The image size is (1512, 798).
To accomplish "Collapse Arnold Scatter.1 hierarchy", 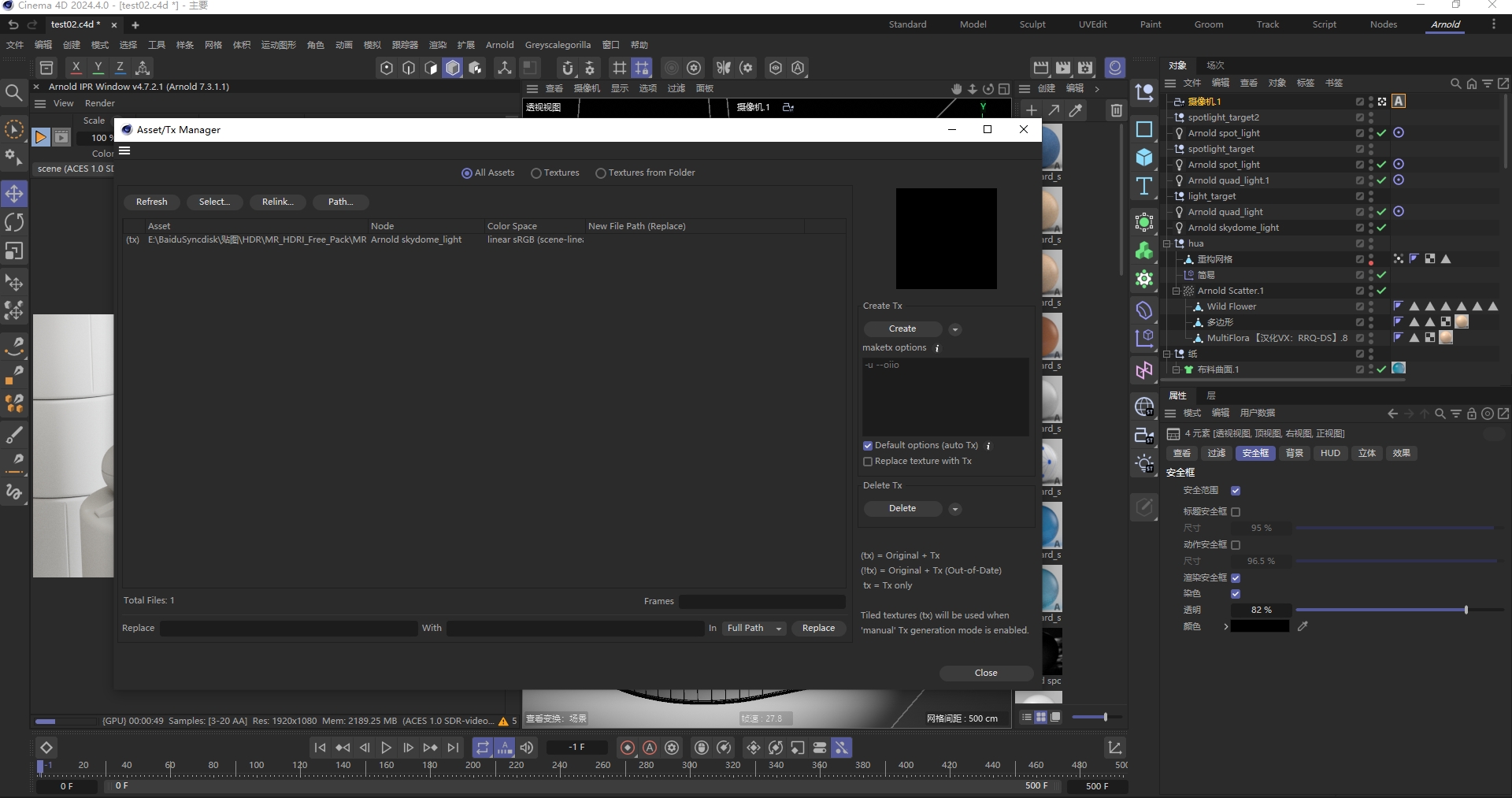I will tap(1175, 291).
